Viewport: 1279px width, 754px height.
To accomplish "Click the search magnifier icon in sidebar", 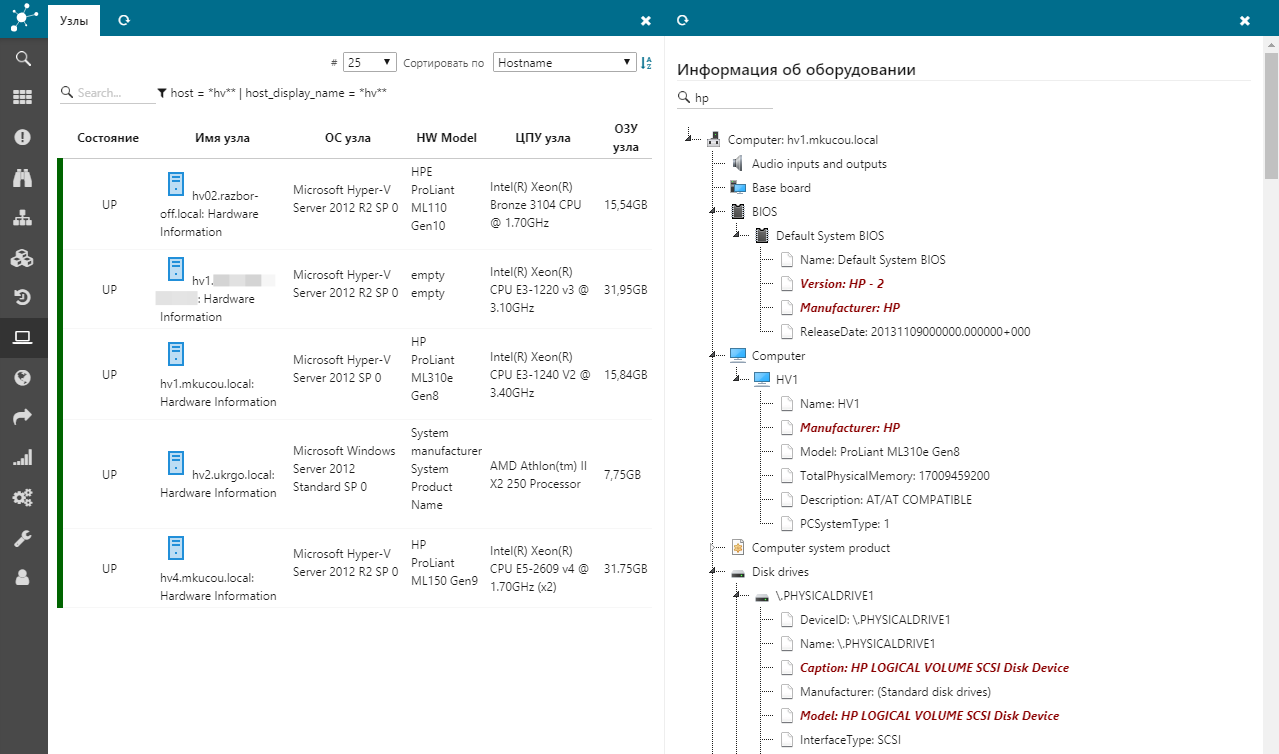I will point(23,59).
